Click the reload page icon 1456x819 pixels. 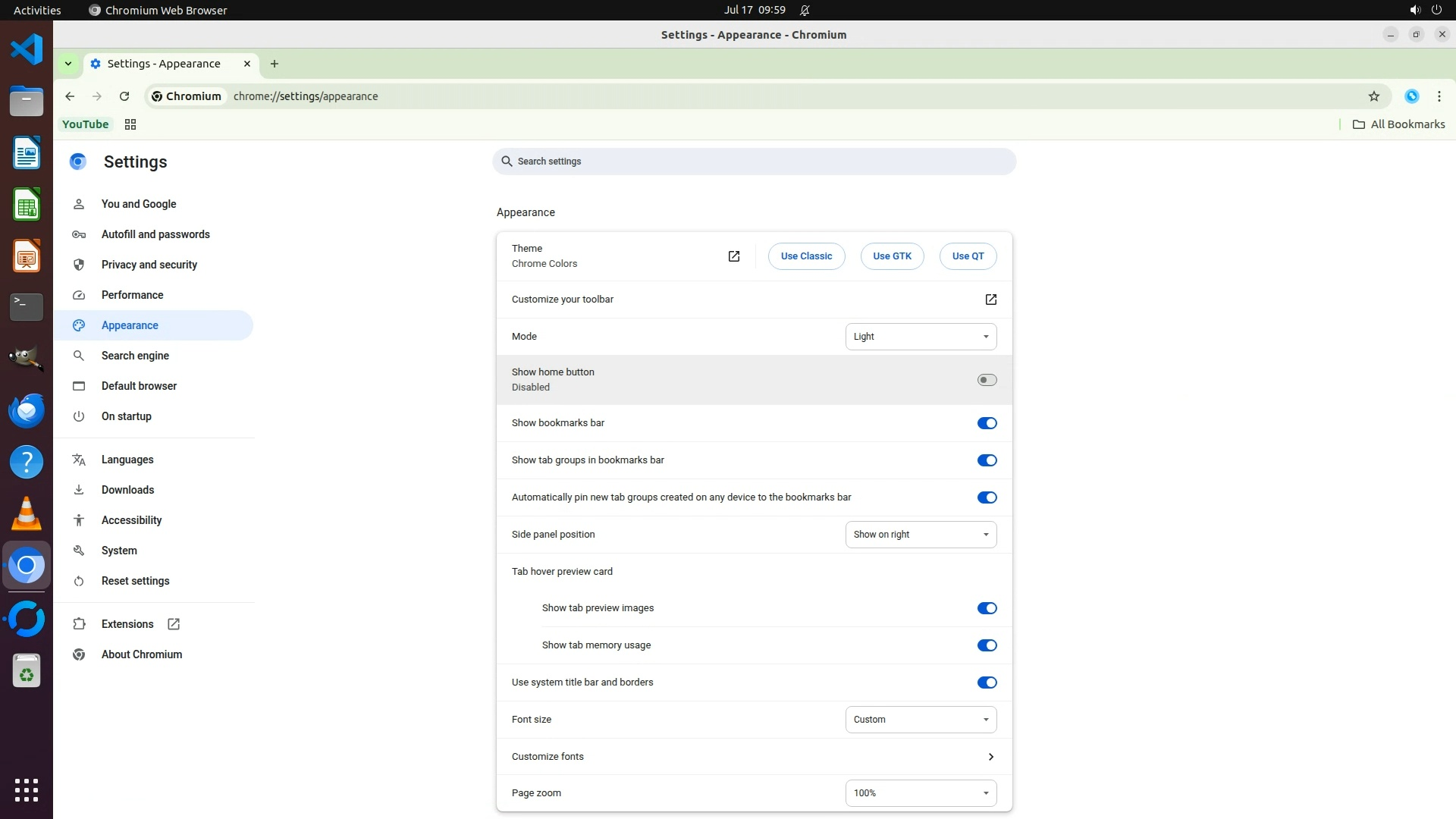[x=124, y=96]
